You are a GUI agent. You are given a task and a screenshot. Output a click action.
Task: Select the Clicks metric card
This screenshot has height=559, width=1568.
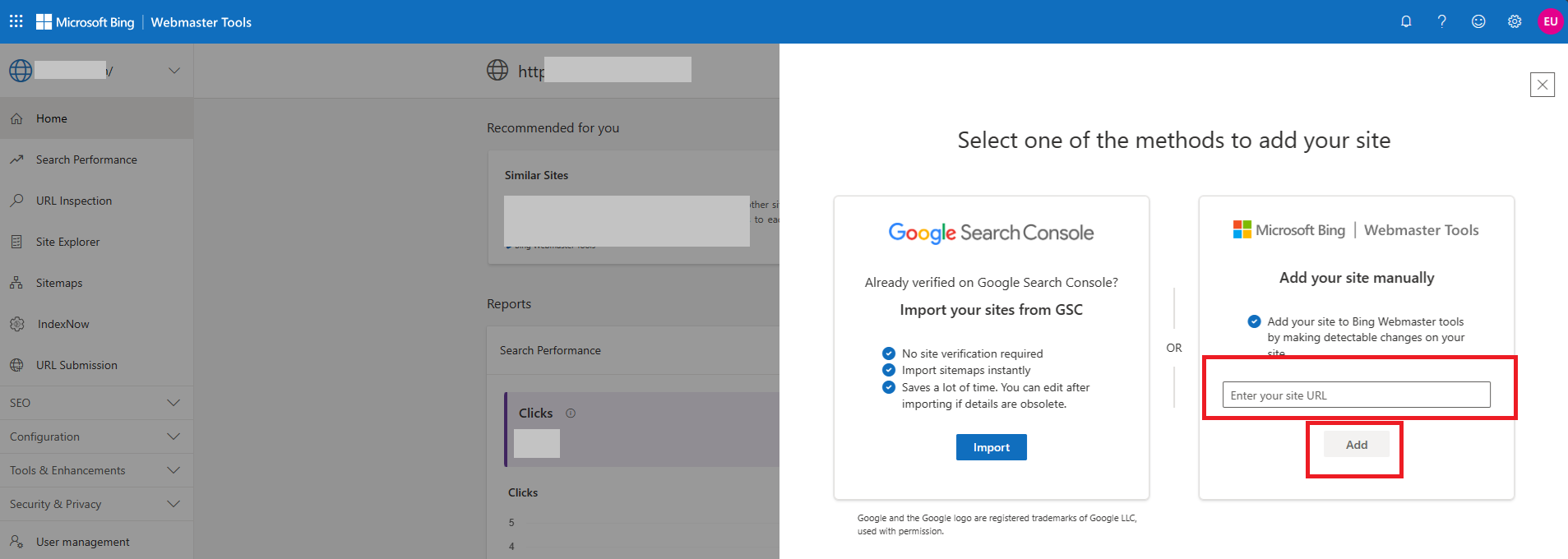pos(642,429)
